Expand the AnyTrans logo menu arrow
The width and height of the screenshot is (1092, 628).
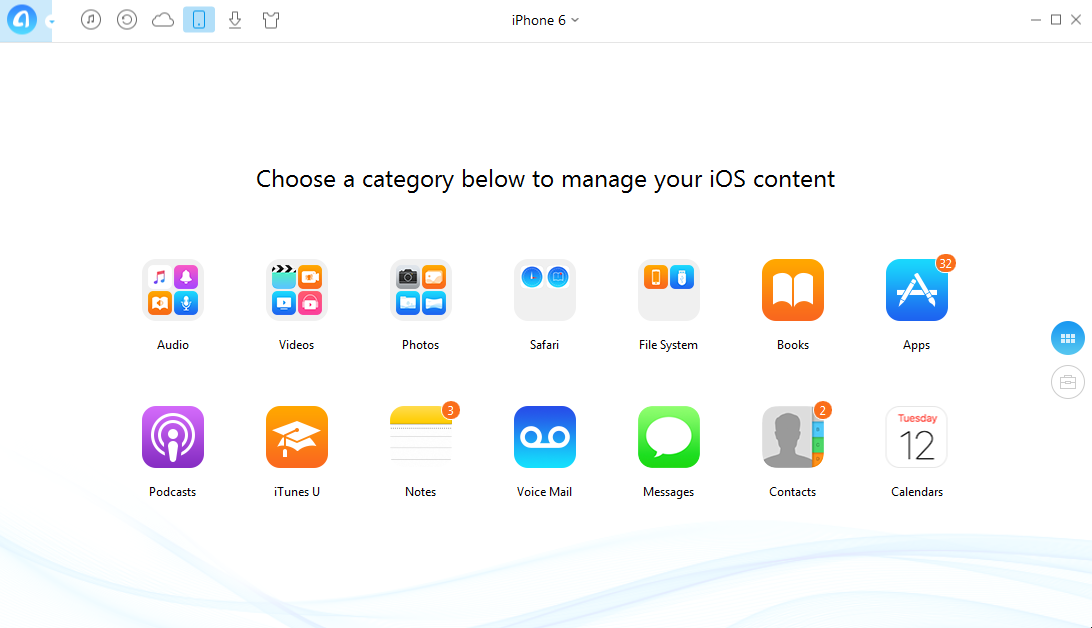coord(51,22)
